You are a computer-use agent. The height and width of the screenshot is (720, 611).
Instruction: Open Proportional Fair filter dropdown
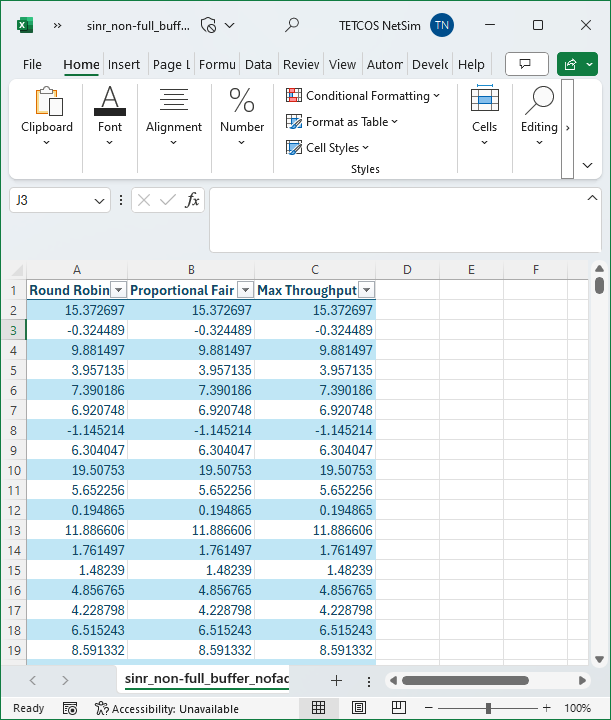click(246, 290)
